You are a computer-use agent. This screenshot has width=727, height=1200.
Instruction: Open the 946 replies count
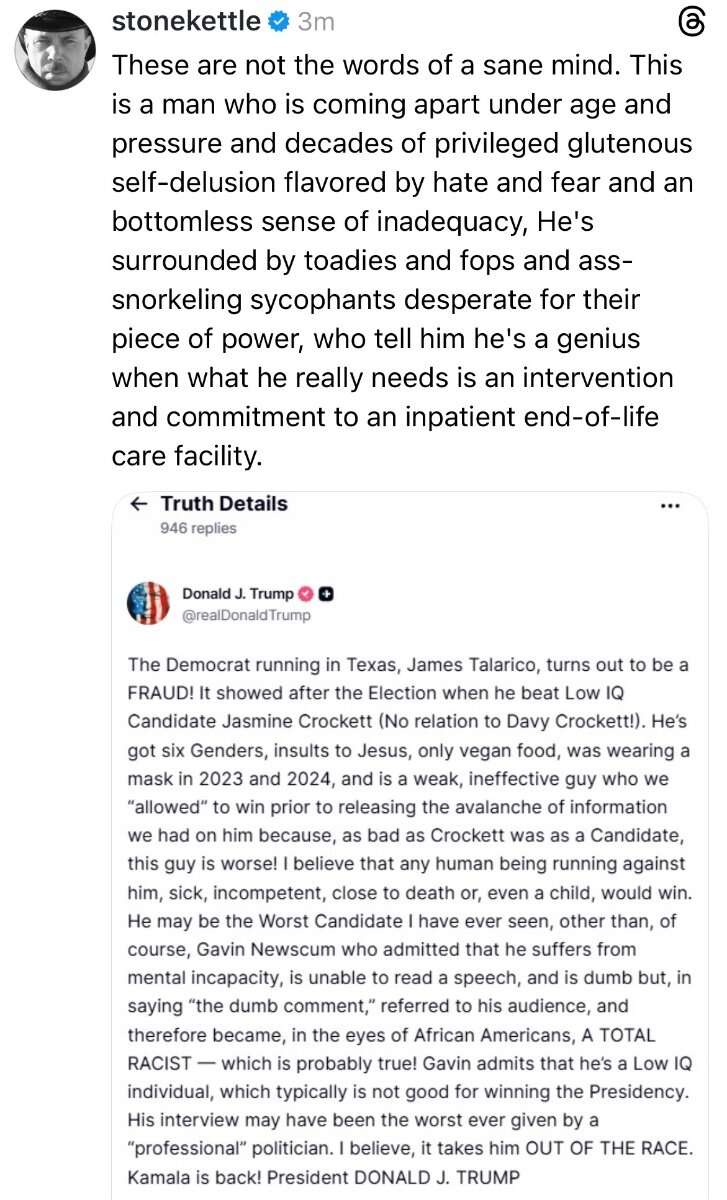[198, 528]
